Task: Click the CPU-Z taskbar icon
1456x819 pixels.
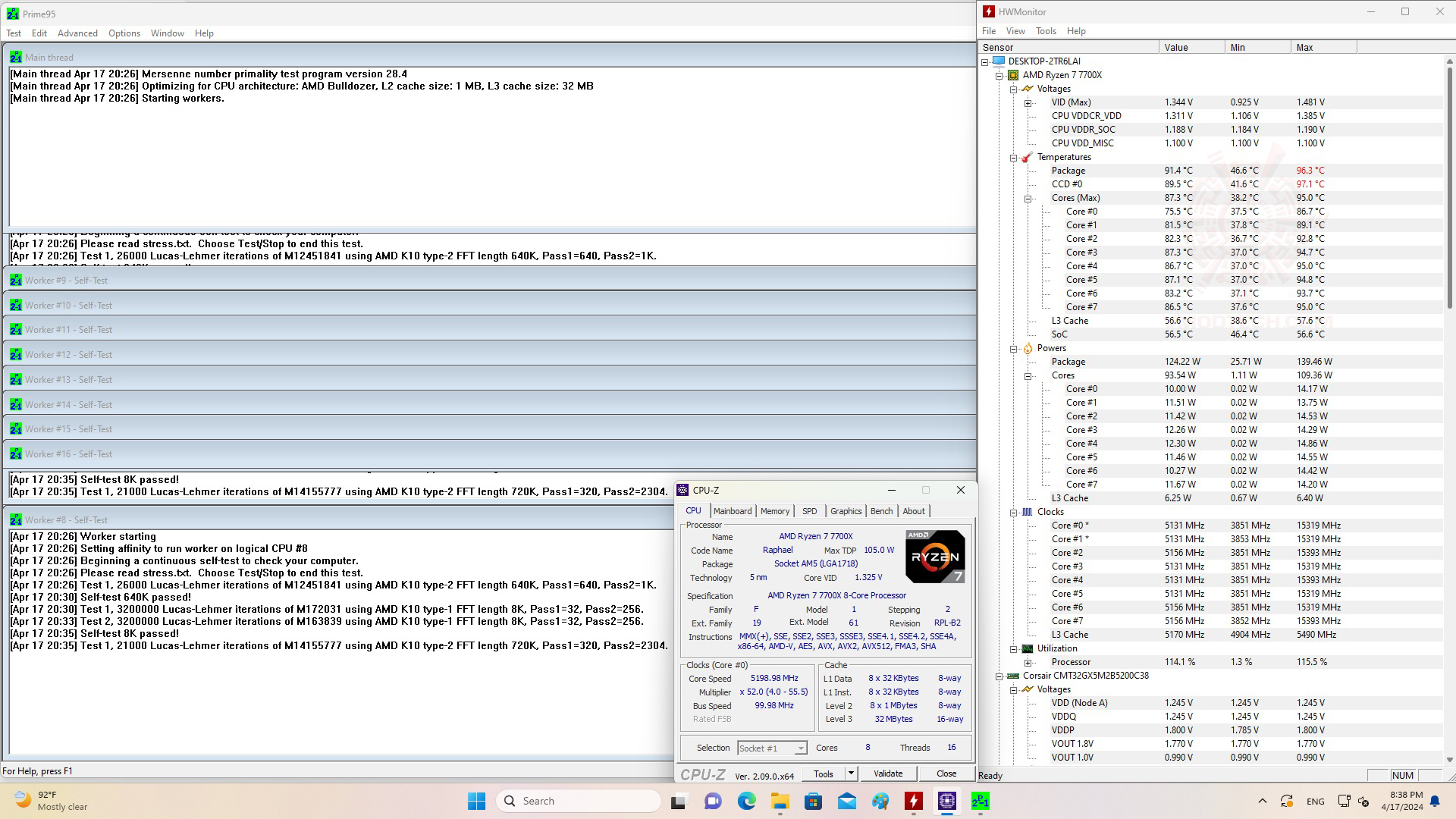Action: [x=946, y=801]
